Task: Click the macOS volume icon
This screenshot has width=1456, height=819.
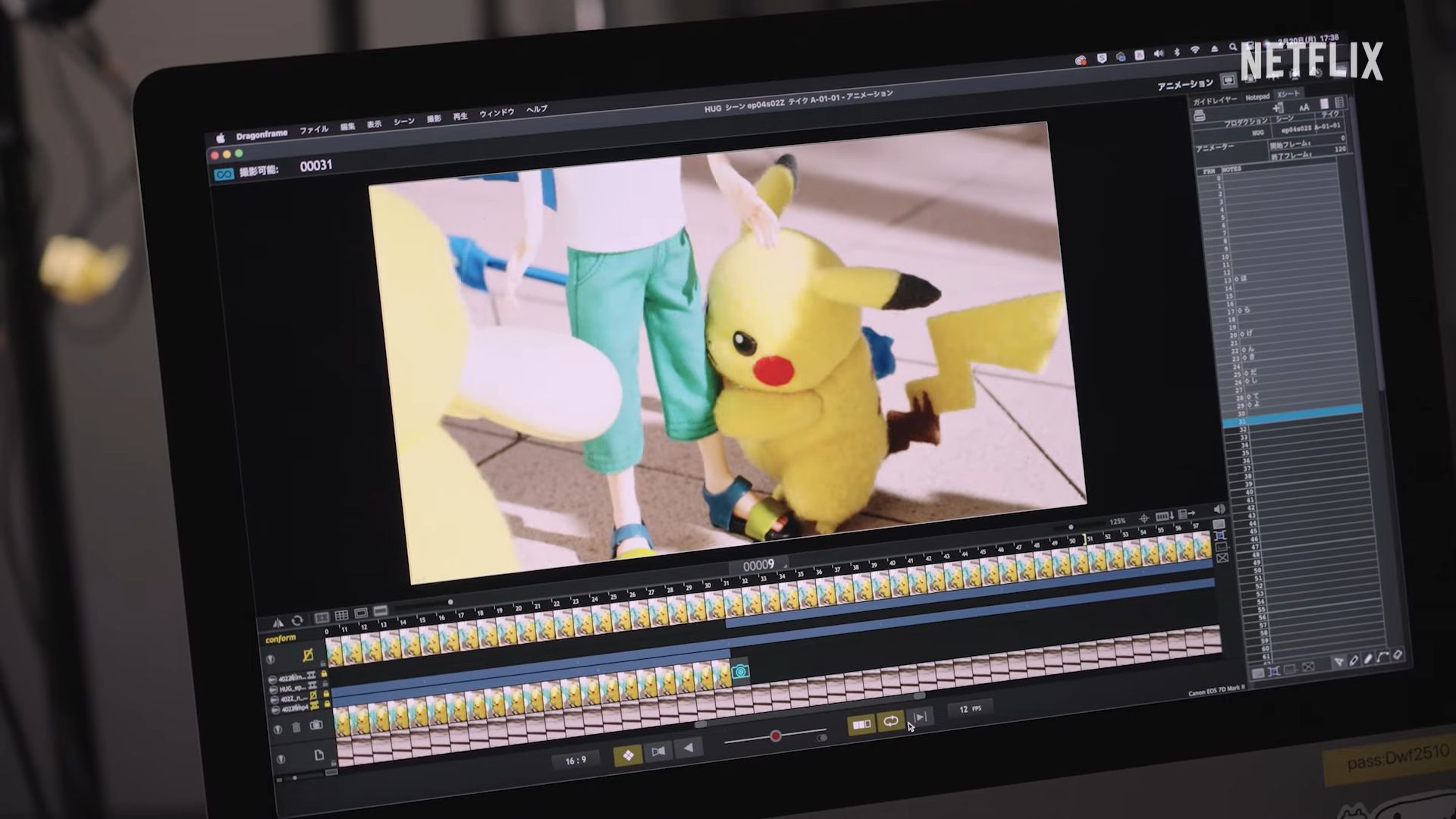Action: [1159, 53]
